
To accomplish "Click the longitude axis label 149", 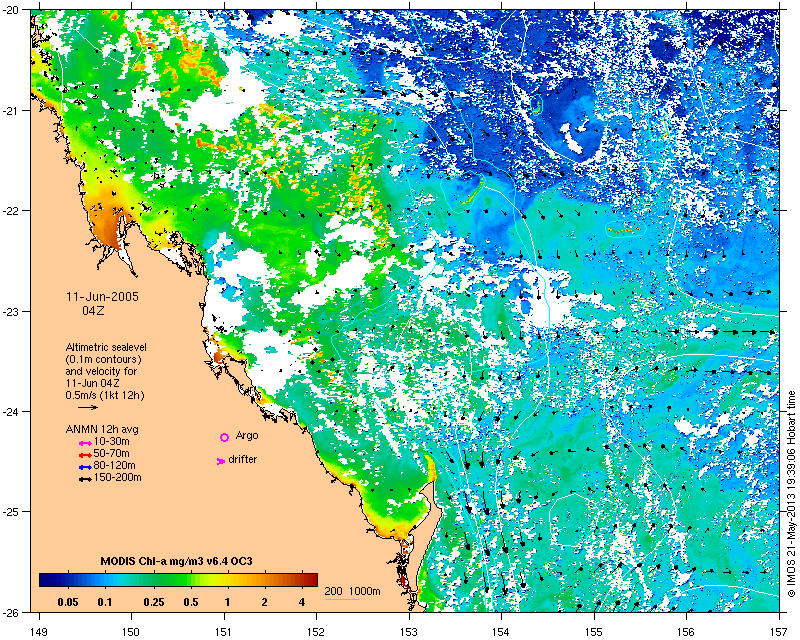I will (x=39, y=632).
